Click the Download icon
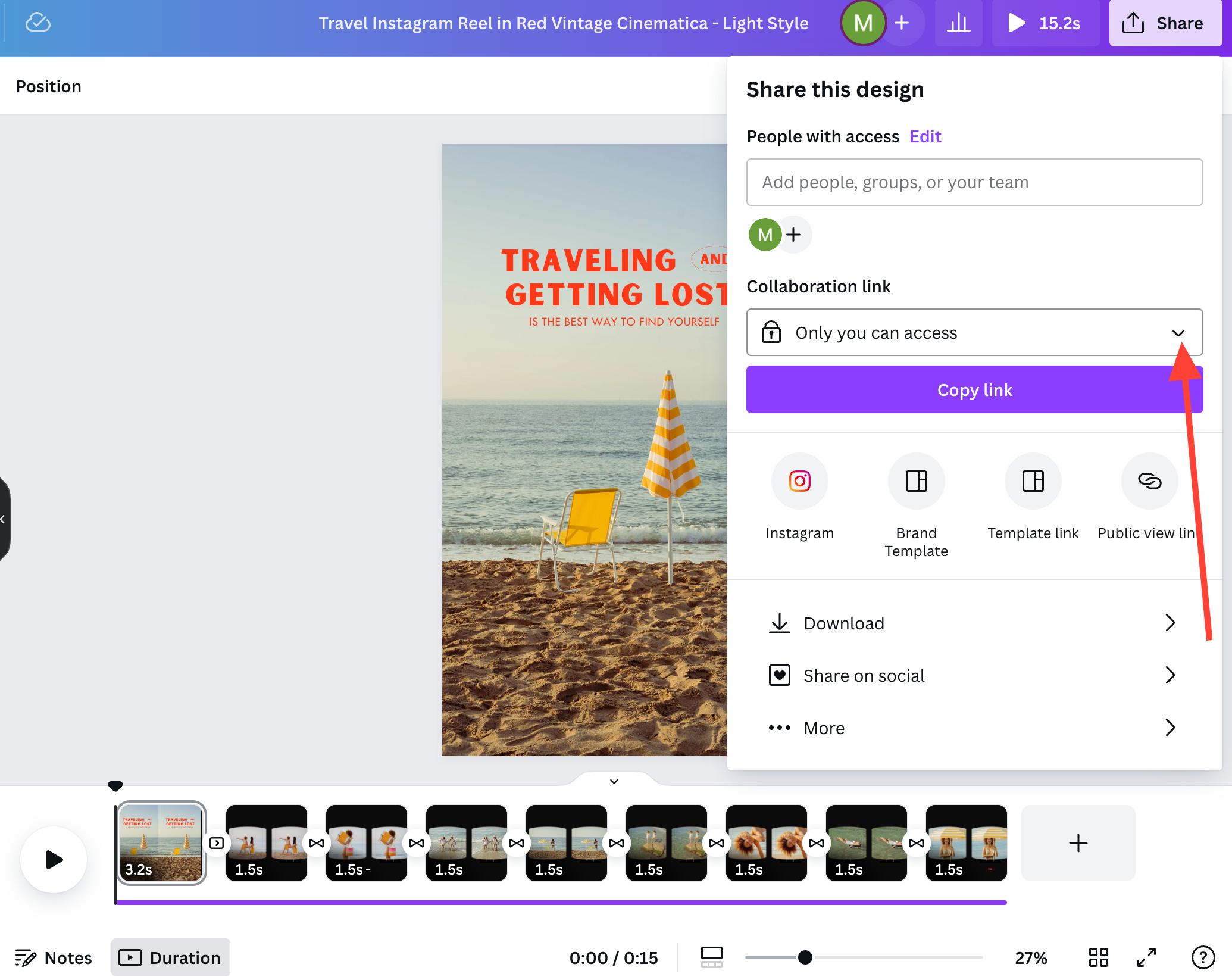The height and width of the screenshot is (980, 1232). point(780,622)
